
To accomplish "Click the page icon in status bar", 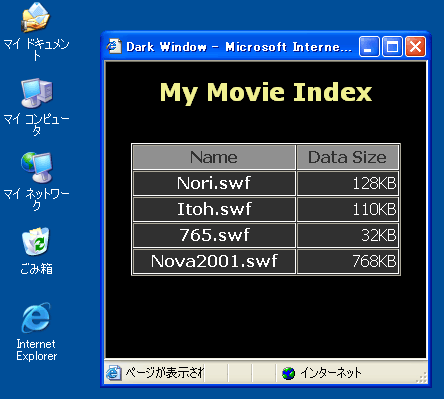I will (114, 372).
